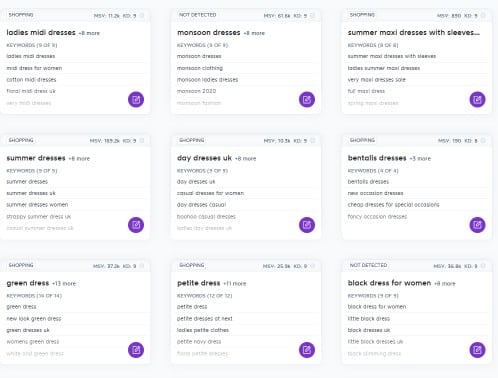Click keyword 'casual dresses for women'
This screenshot has height=378, width=498.
210,193
